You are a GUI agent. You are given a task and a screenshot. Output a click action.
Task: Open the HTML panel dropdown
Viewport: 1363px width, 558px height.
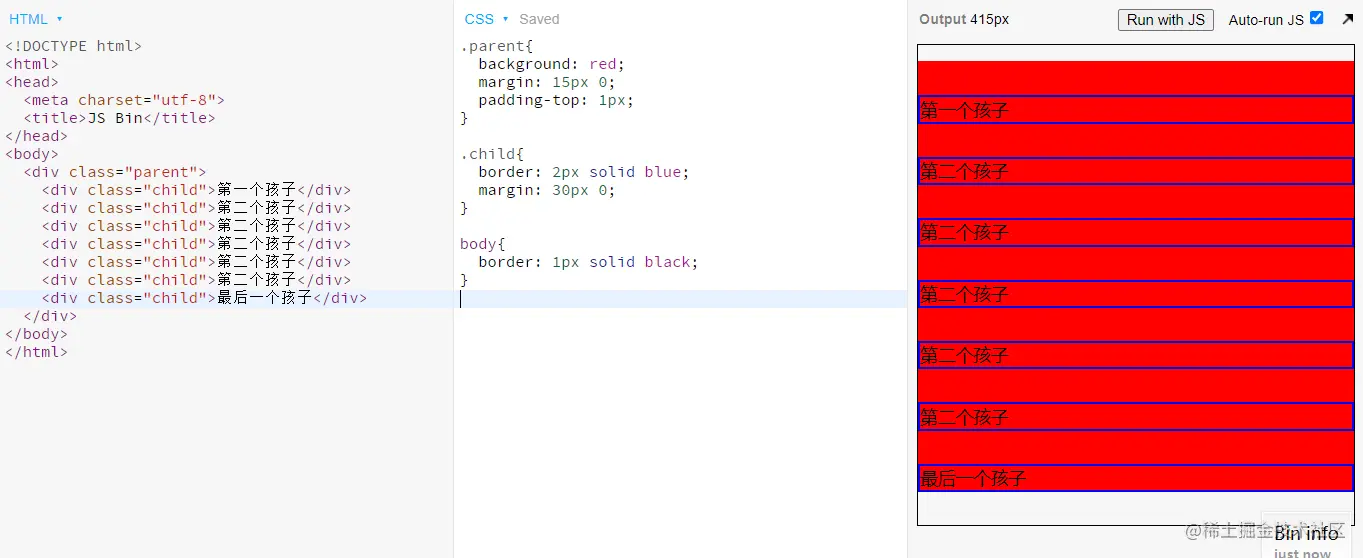pyautogui.click(x=35, y=19)
